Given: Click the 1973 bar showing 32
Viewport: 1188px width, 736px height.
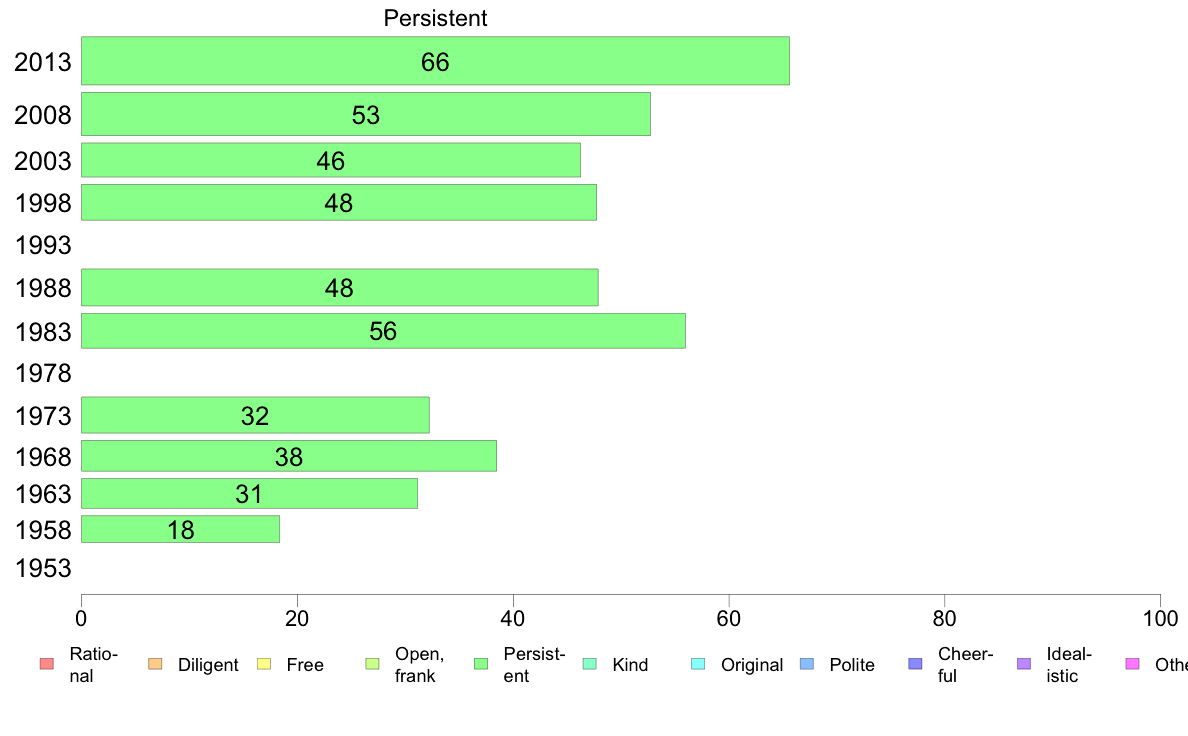Looking at the screenshot, I should [x=255, y=415].
